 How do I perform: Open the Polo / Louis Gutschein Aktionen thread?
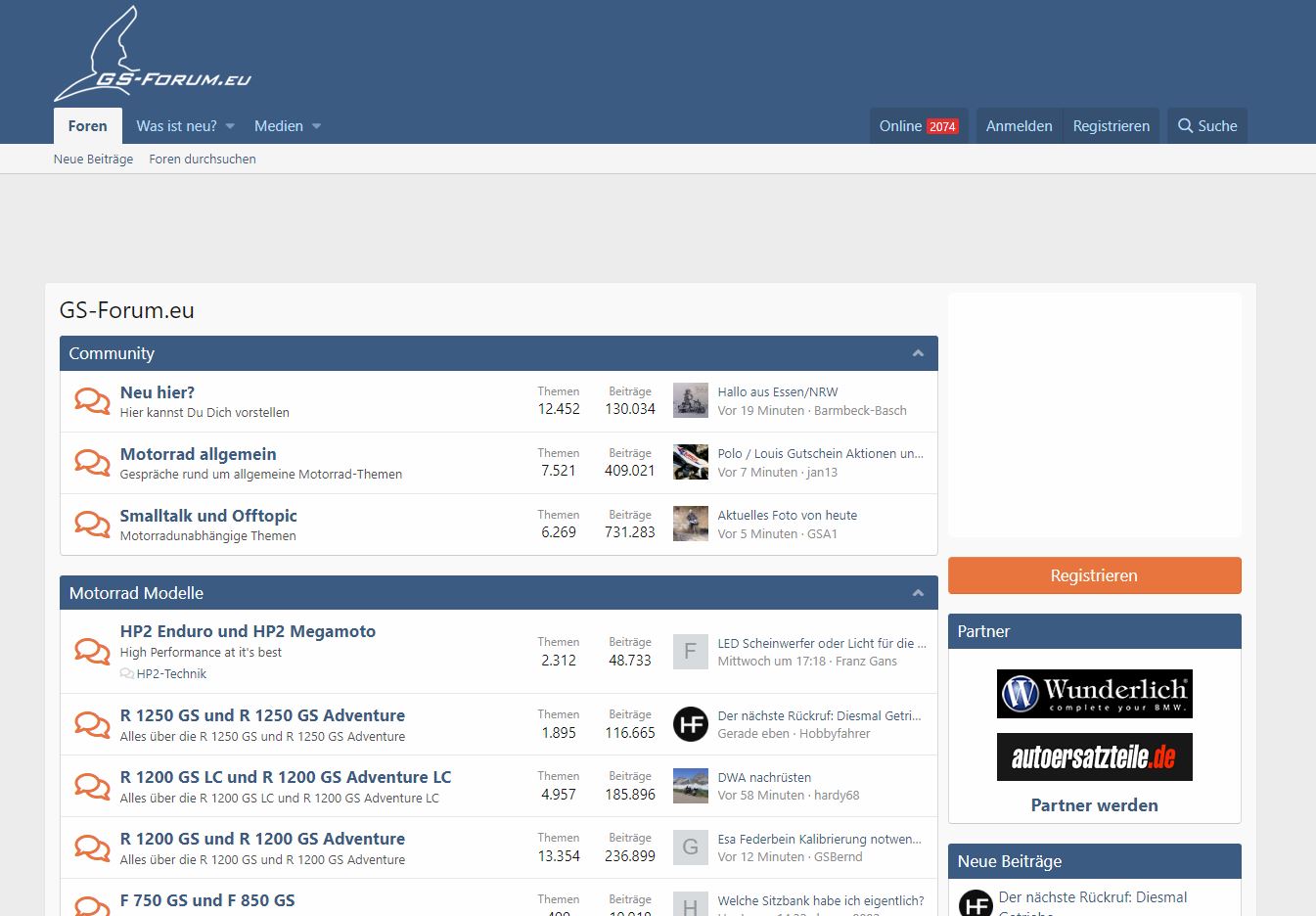coord(821,454)
